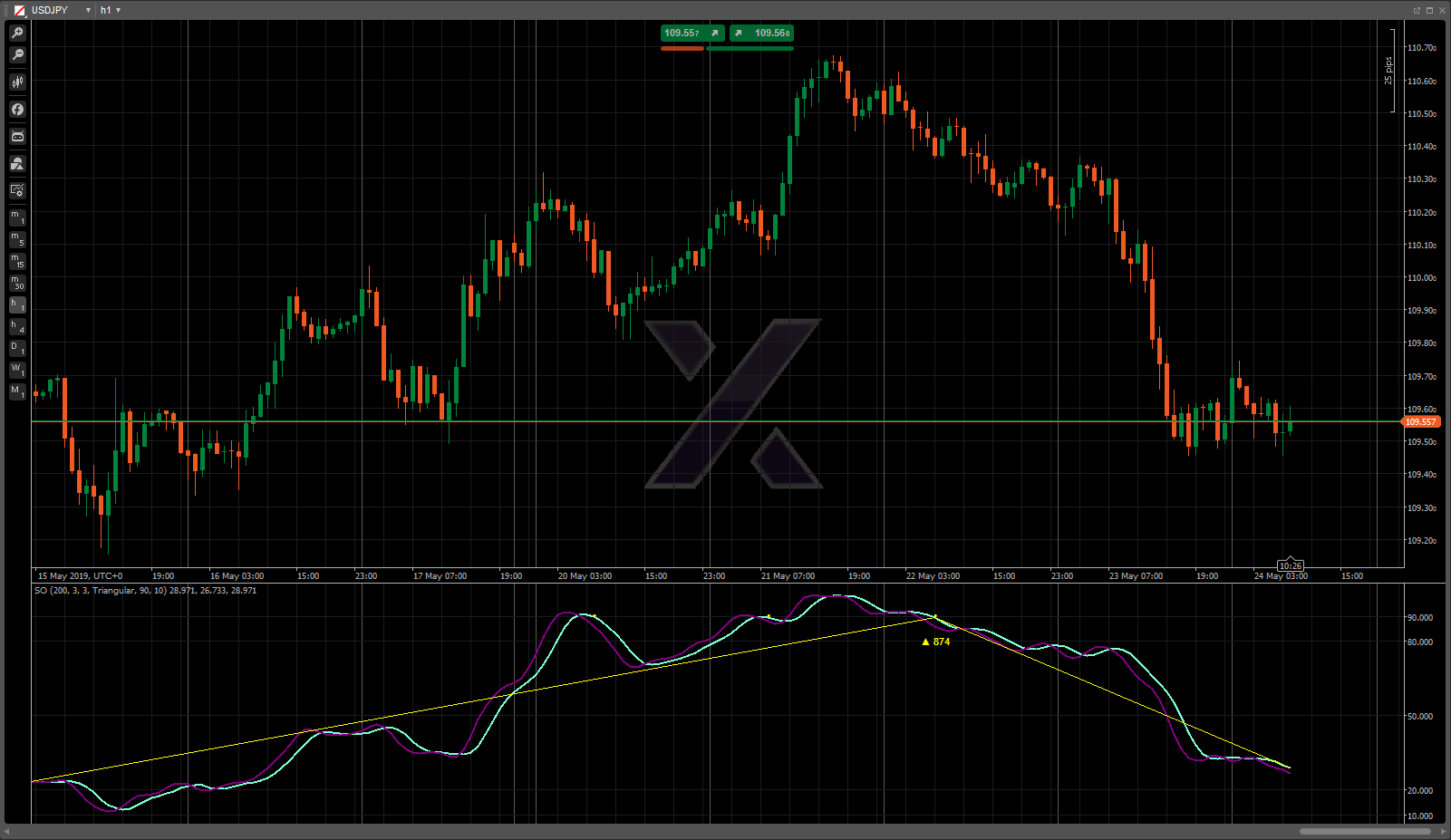Click the 109.557 sell price button

(x=692, y=33)
